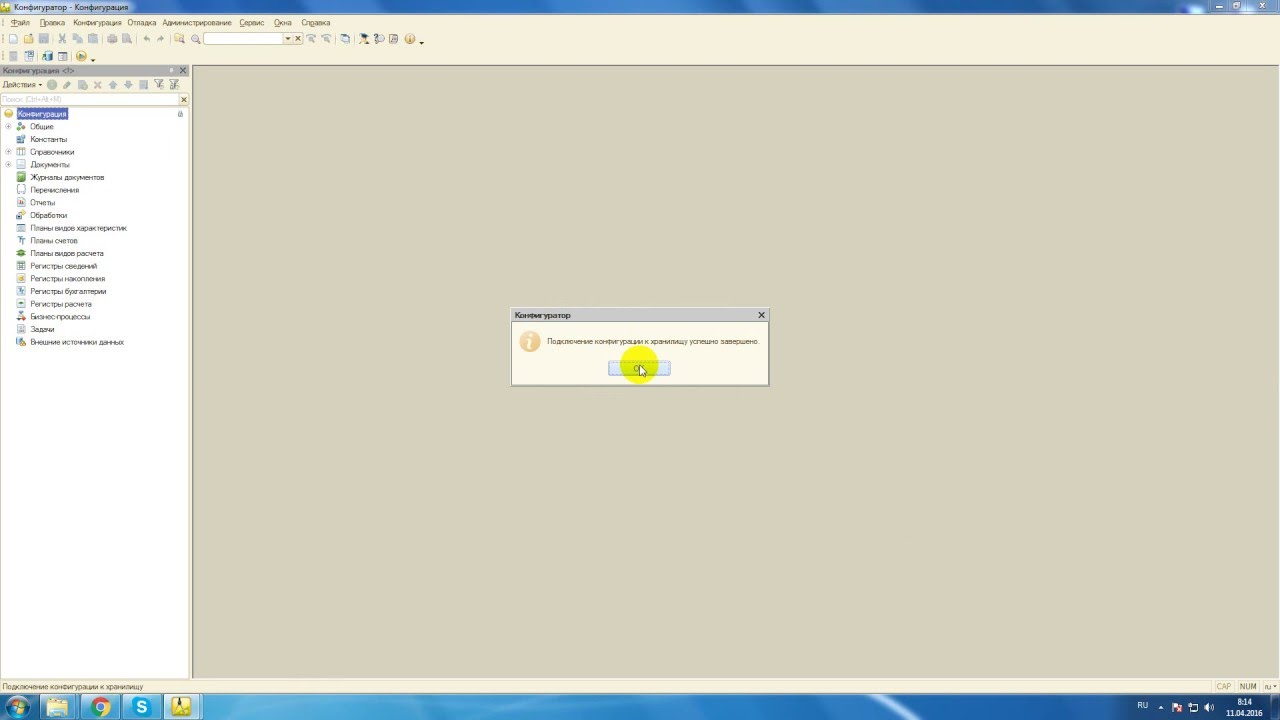This screenshot has height=720, width=1280.
Task: Select Планы видов характеристик in the tree
Action: point(79,228)
